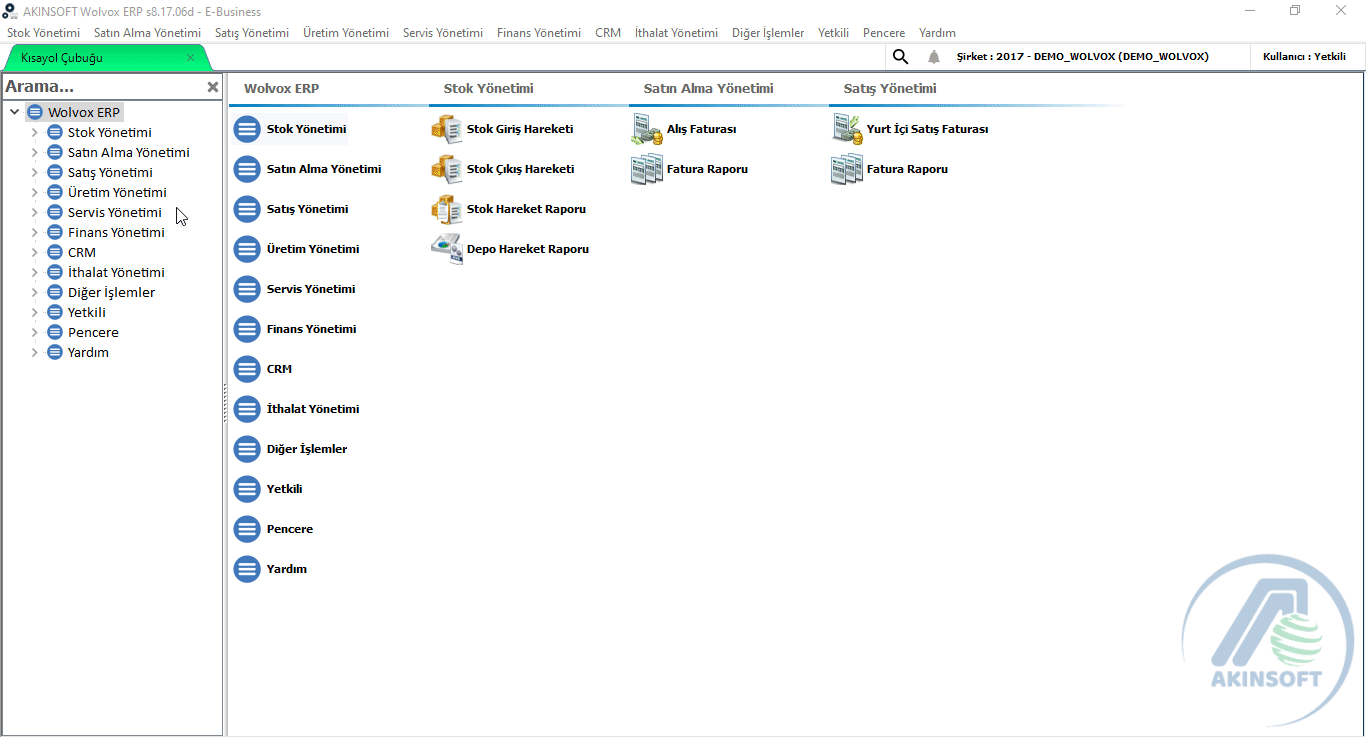The image size is (1366, 738).
Task: Clear the Arama search box with X
Action: click(x=212, y=87)
